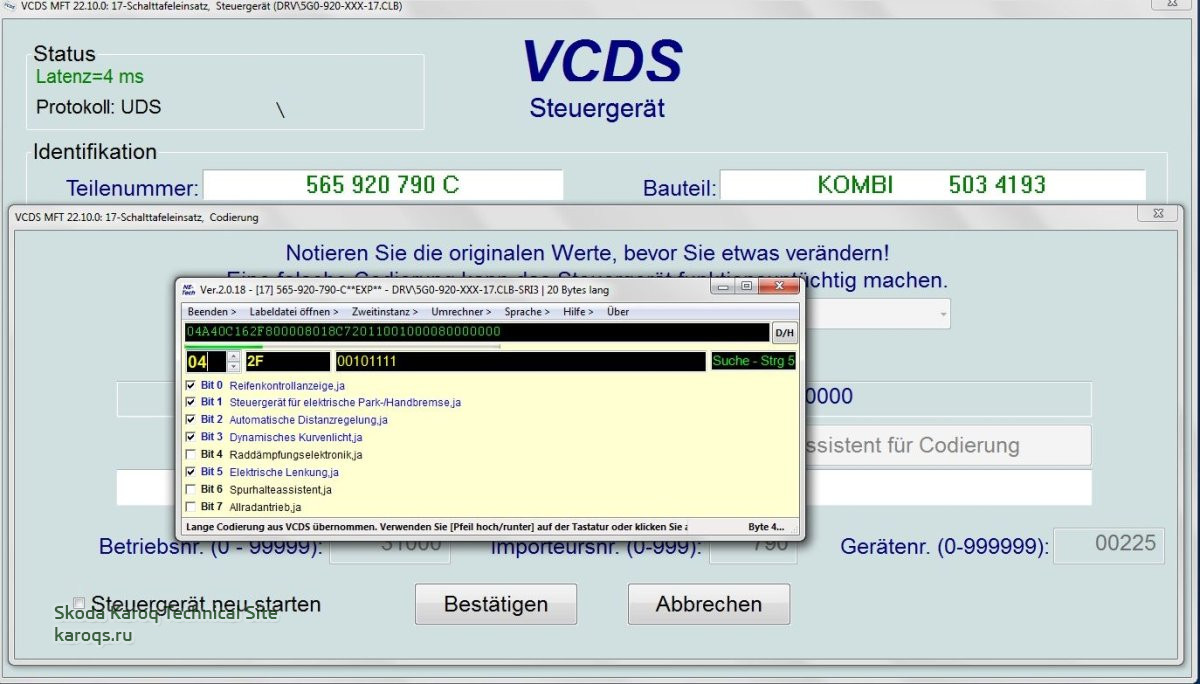This screenshot has width=1200, height=684.
Task: Enable Bit 4 Raddämpfungselektronik
Action: (191, 455)
